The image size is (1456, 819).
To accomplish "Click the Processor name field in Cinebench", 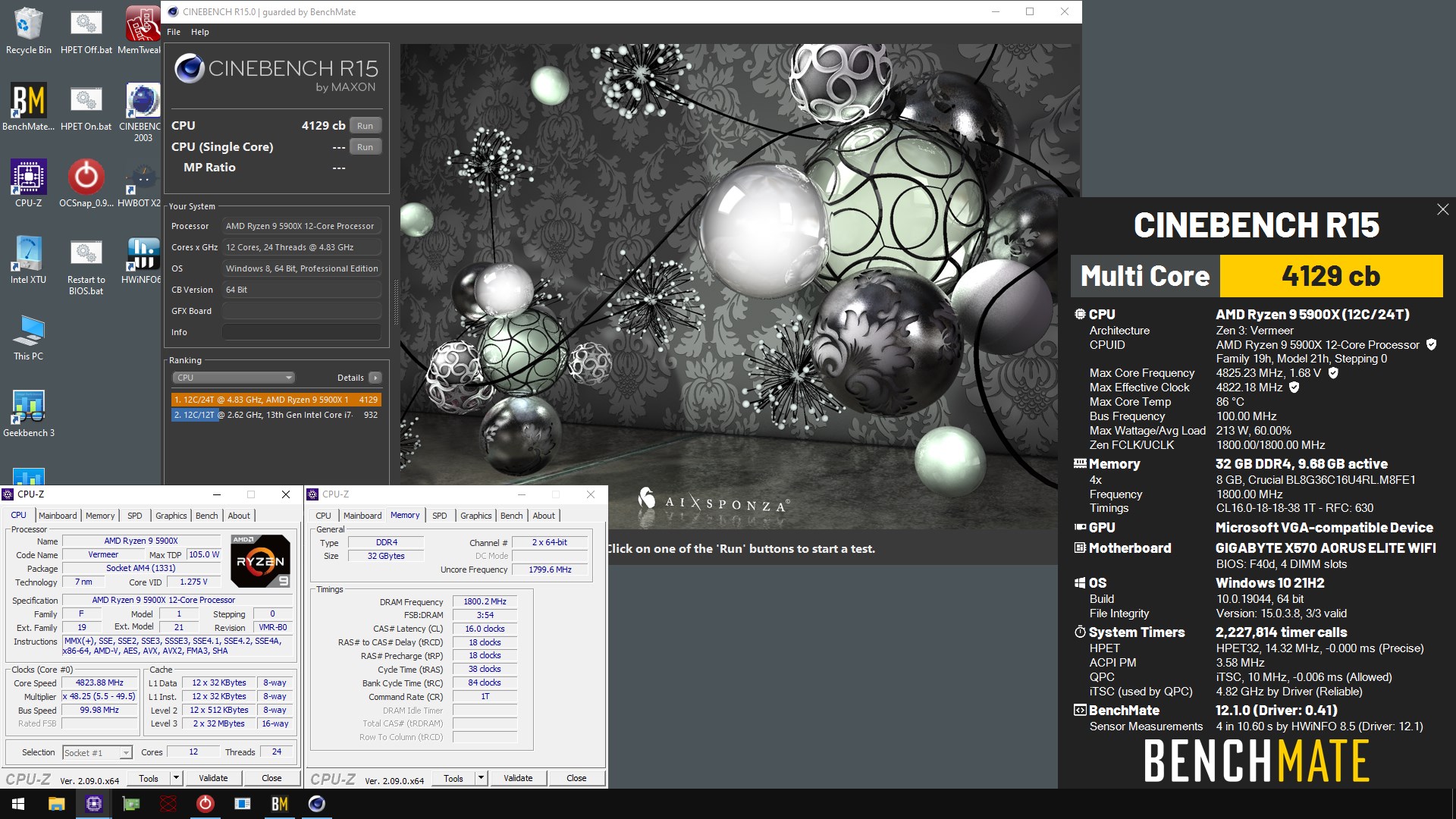I will coord(302,226).
